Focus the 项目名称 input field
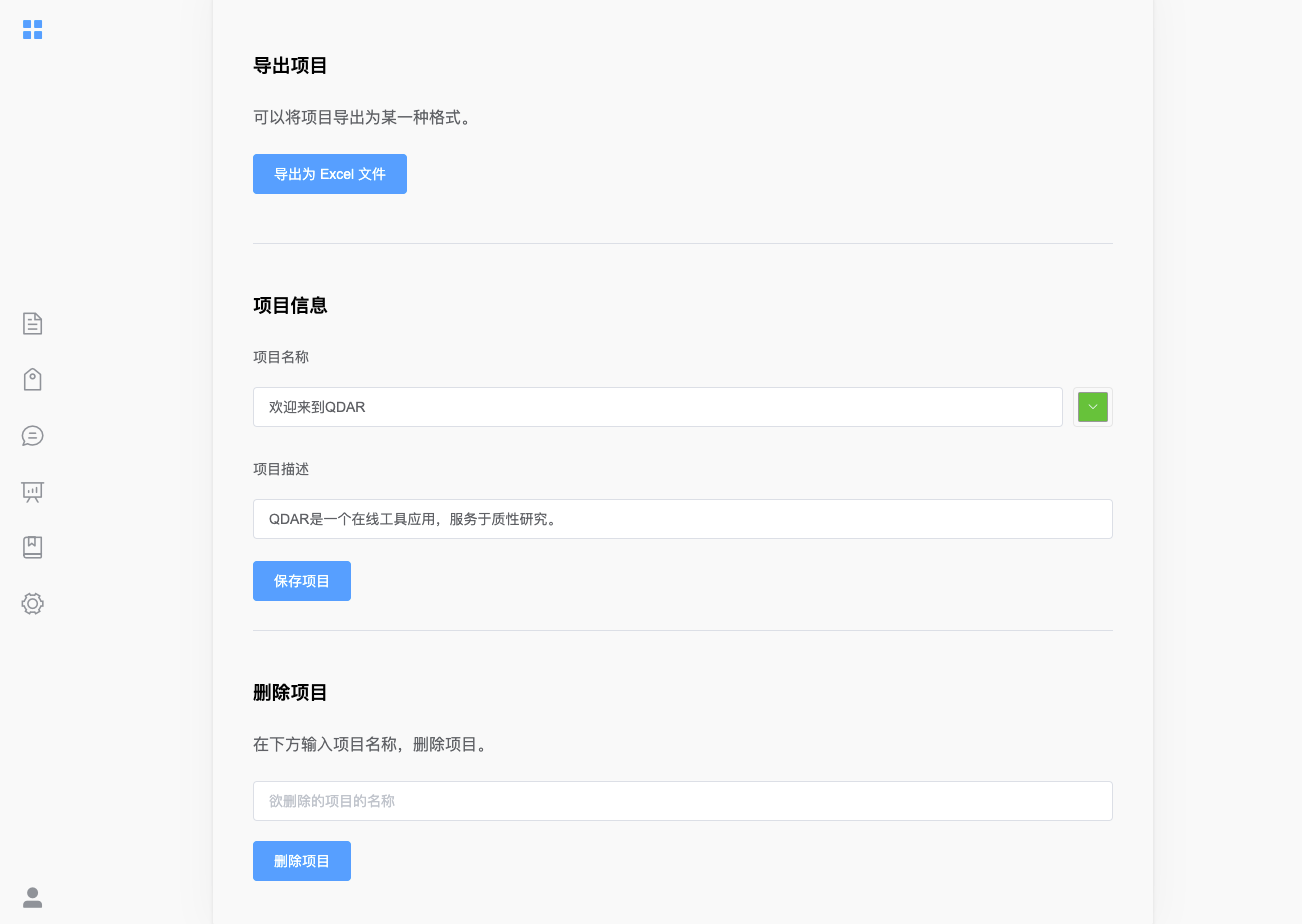 (x=658, y=407)
